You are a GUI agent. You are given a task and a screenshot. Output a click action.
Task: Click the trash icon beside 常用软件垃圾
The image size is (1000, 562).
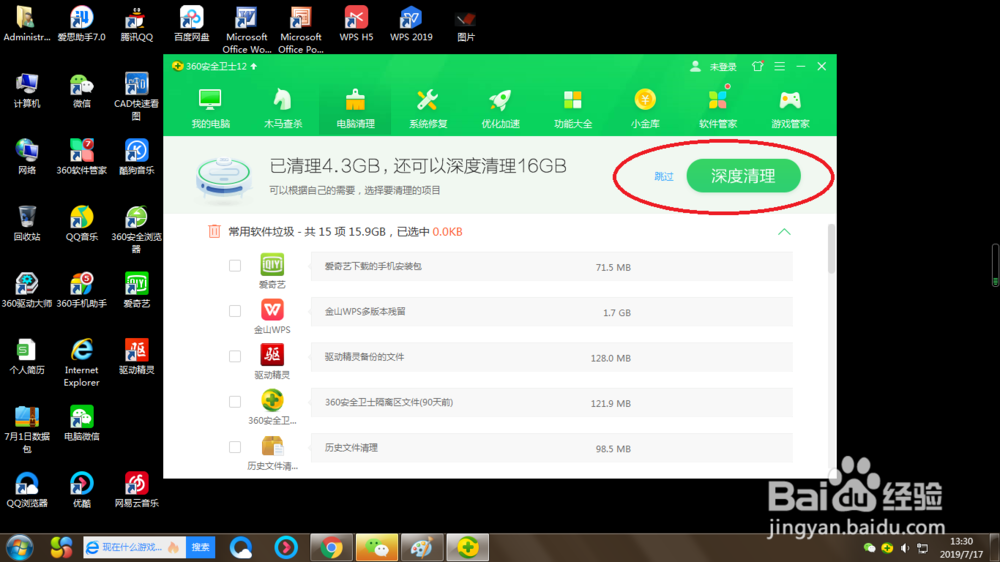[214, 232]
